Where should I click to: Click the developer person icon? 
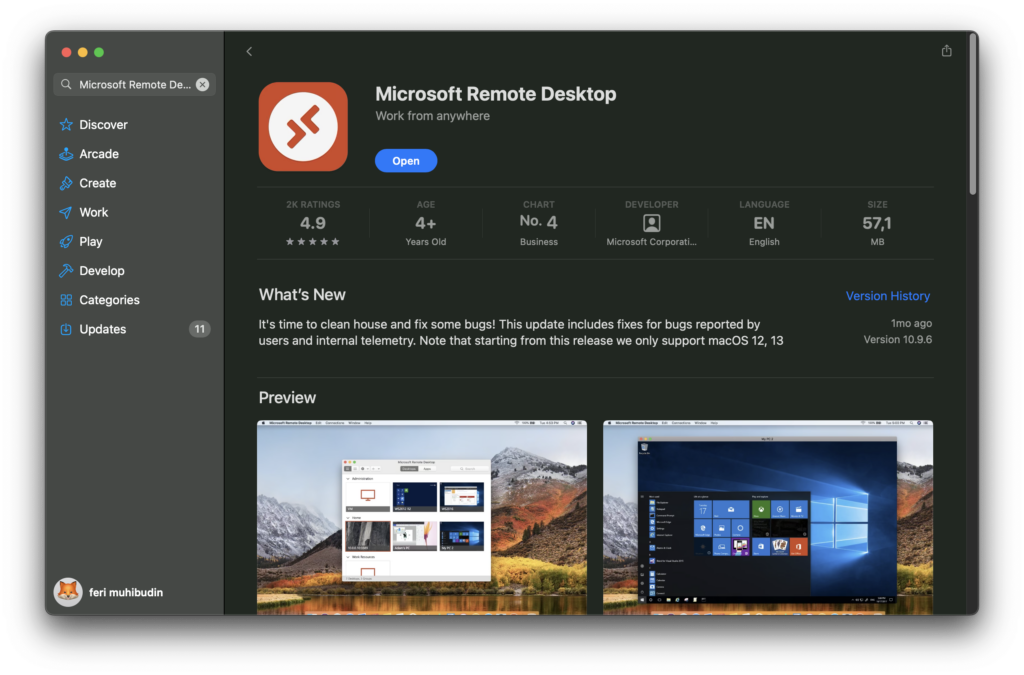pyautogui.click(x=651, y=223)
